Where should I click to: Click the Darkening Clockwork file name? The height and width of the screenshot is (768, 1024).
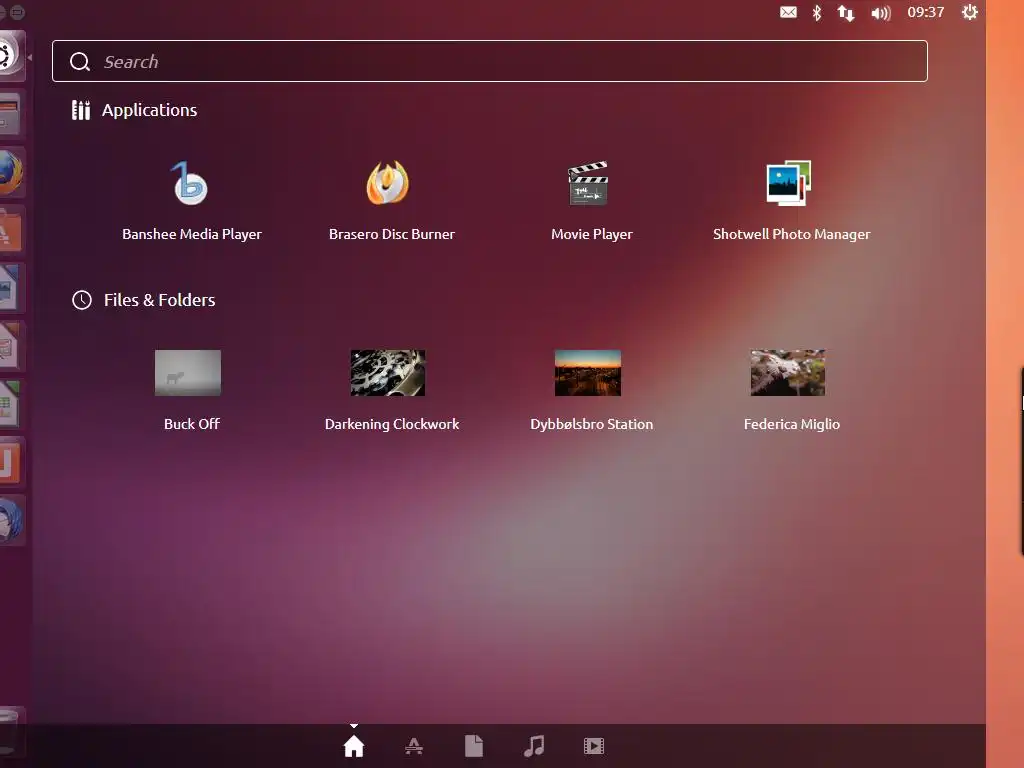coord(392,424)
